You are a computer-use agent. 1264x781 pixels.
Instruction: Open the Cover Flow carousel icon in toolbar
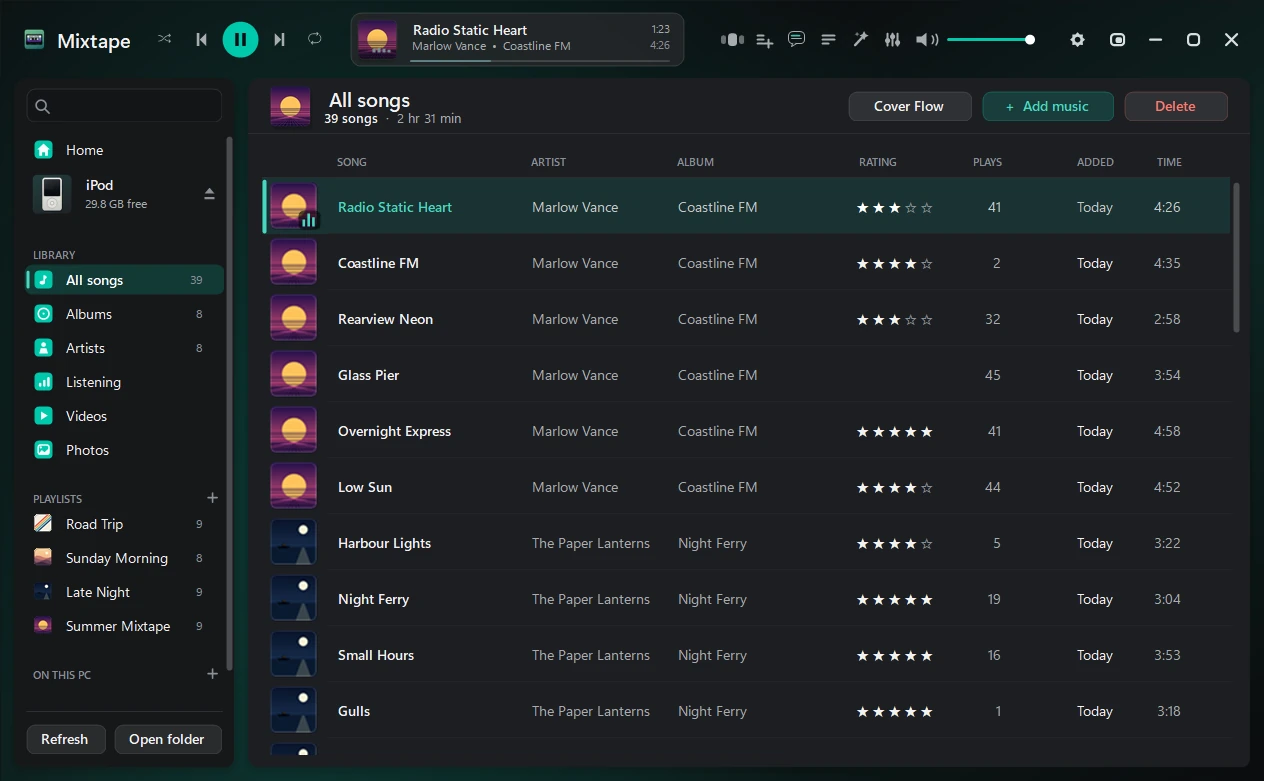click(x=733, y=40)
